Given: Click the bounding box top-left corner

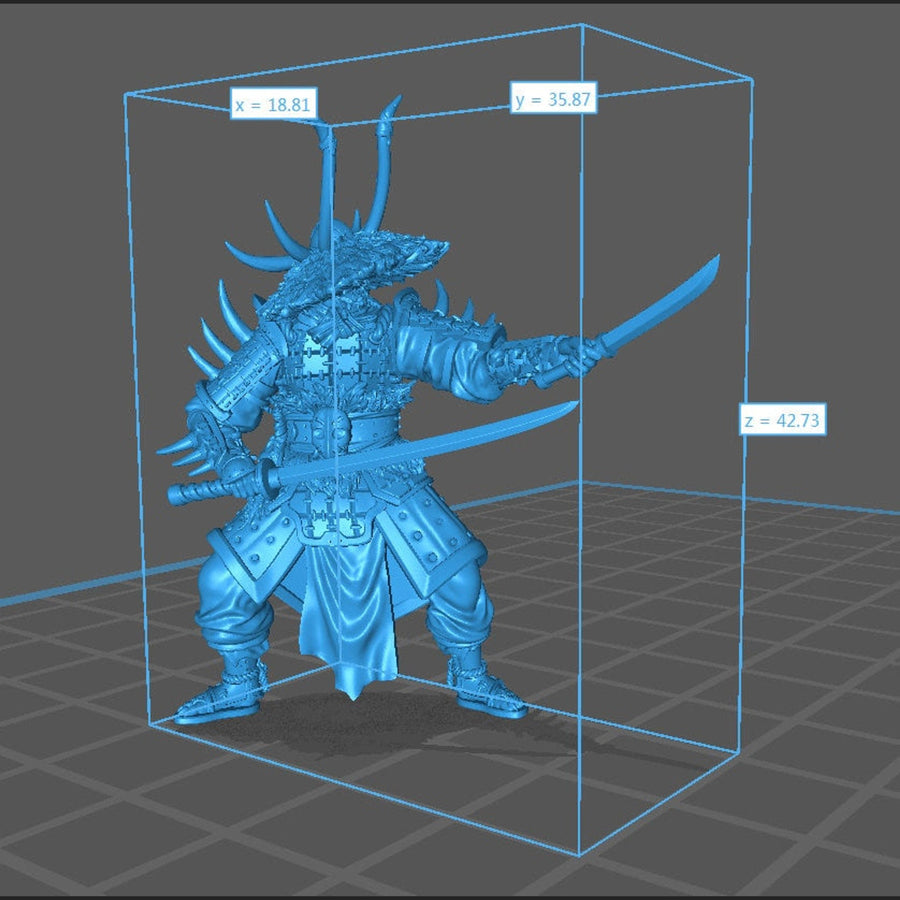Looking at the screenshot, I should 125,94.
